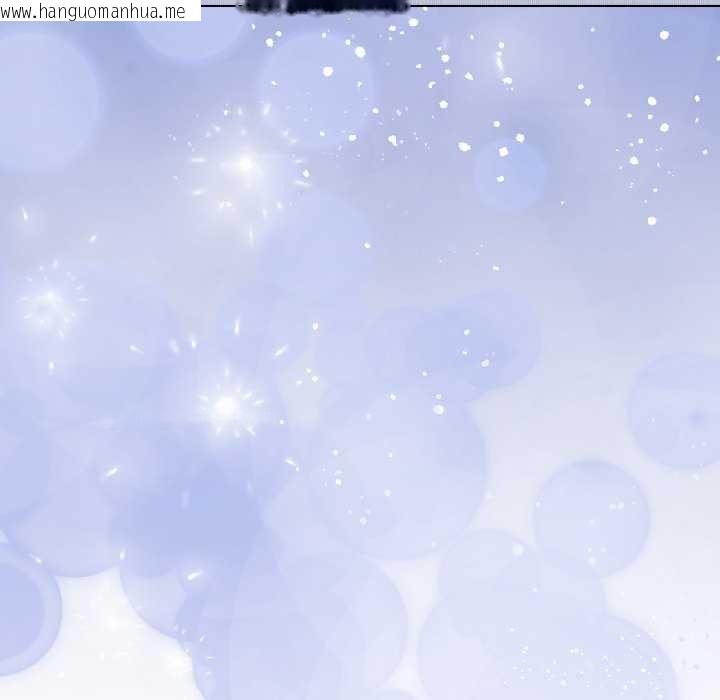
Task: Click the small blue bubble with white square
Action: [x=509, y=174]
